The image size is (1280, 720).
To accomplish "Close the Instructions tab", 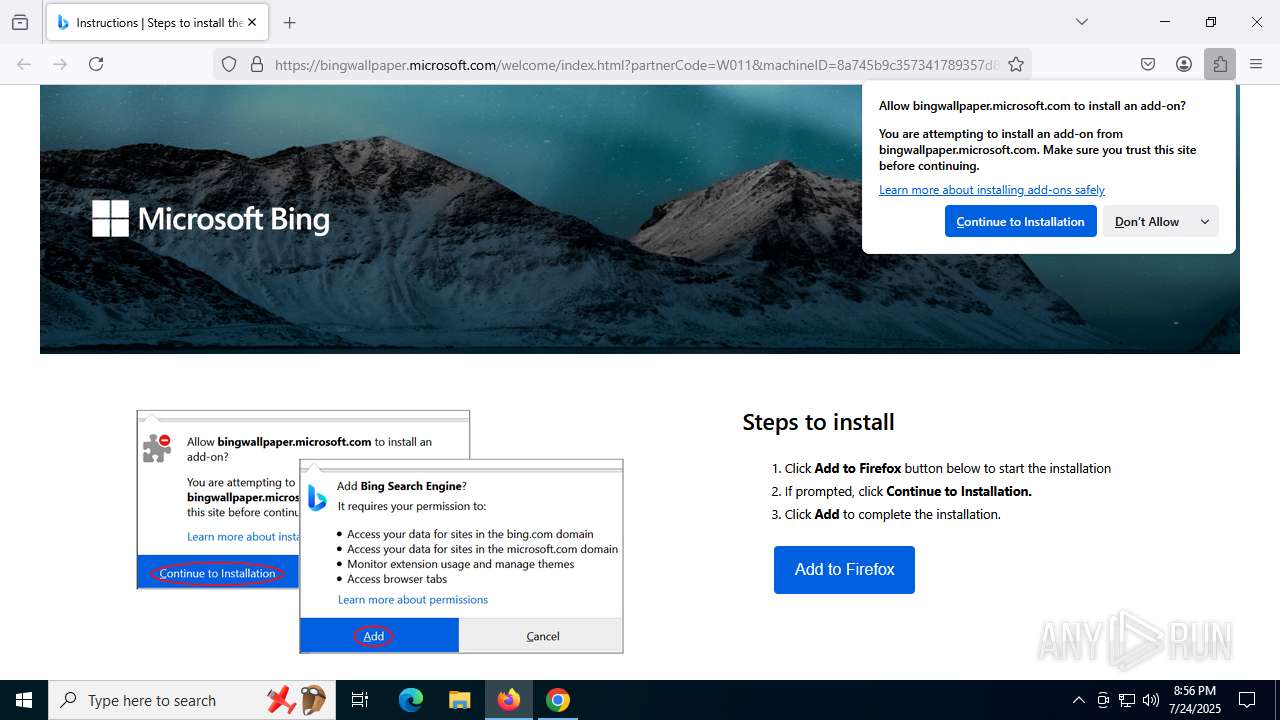I will pos(252,22).
